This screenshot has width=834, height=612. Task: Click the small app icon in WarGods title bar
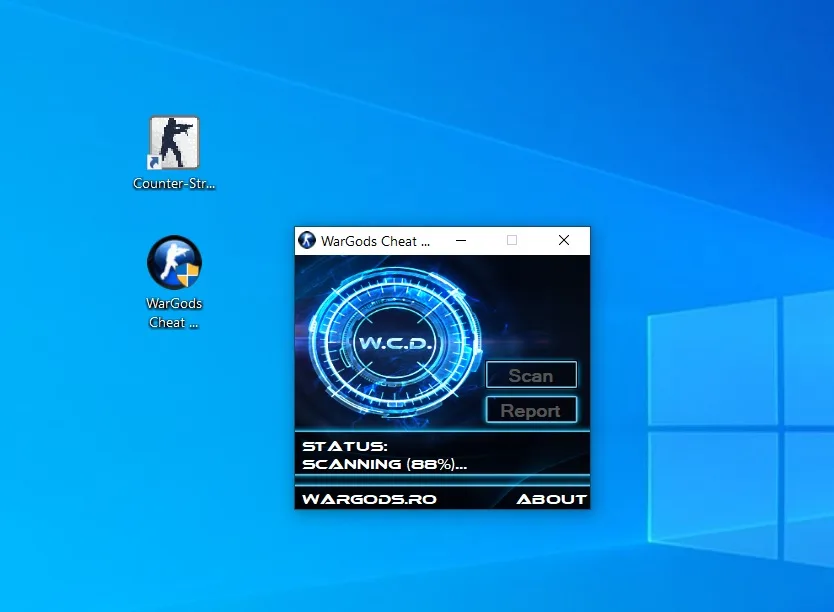click(307, 240)
